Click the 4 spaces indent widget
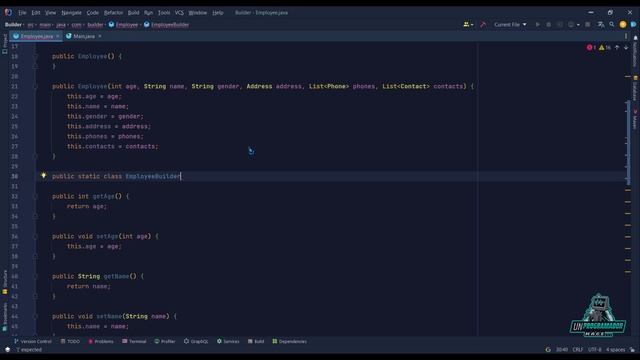The width and height of the screenshot is (640, 360). click(616, 350)
